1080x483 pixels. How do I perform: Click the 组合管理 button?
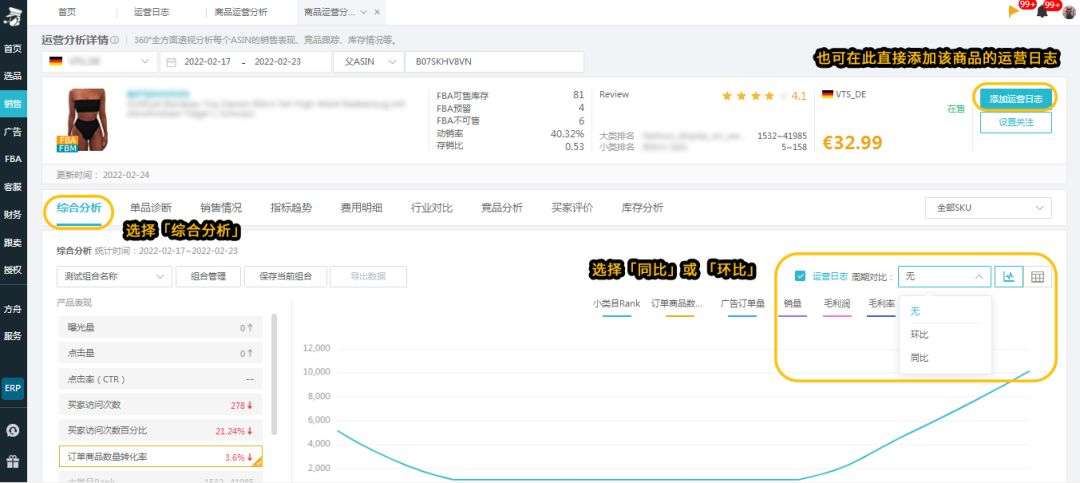[208, 276]
